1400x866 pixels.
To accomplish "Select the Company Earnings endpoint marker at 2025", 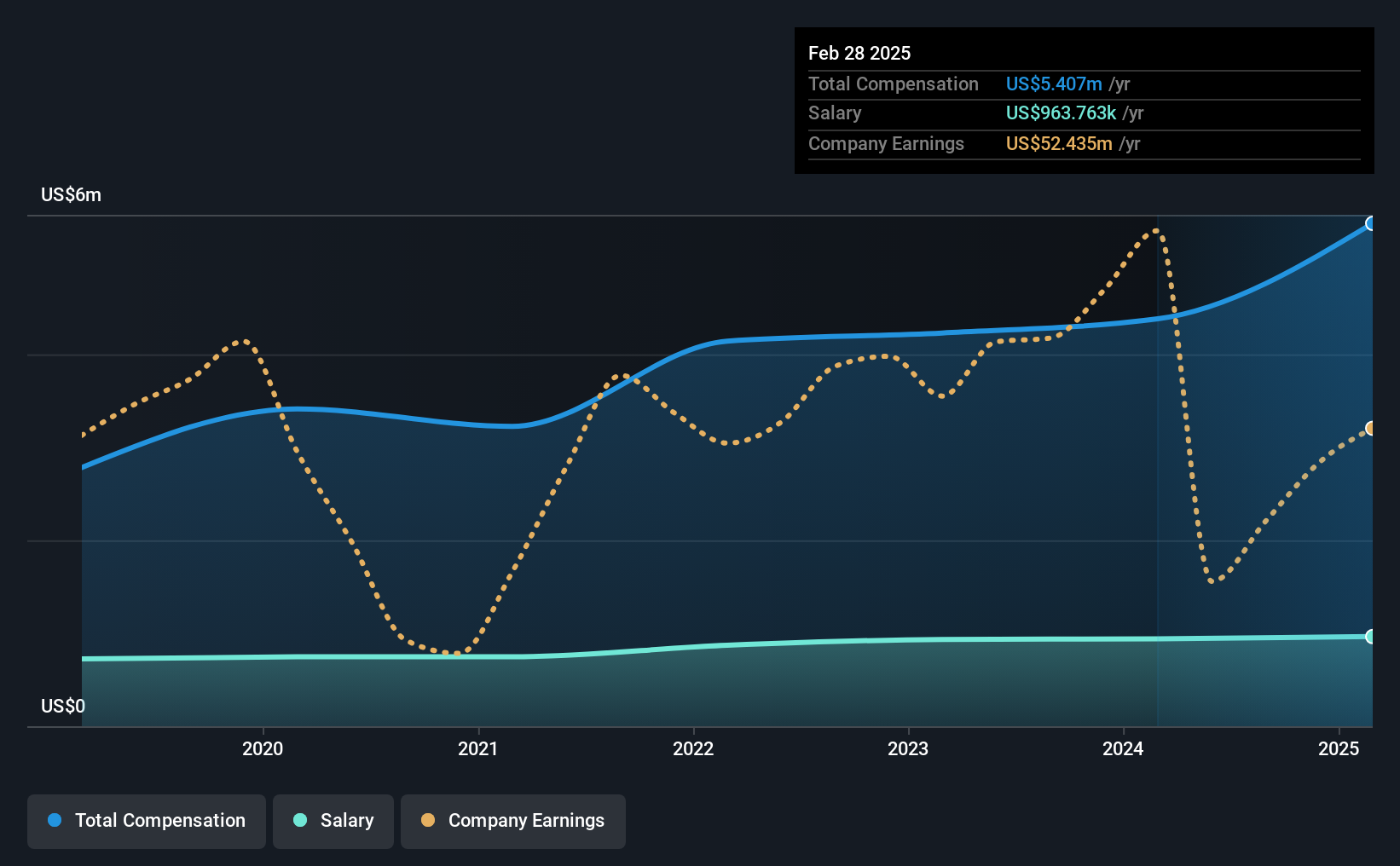I will [1371, 429].
